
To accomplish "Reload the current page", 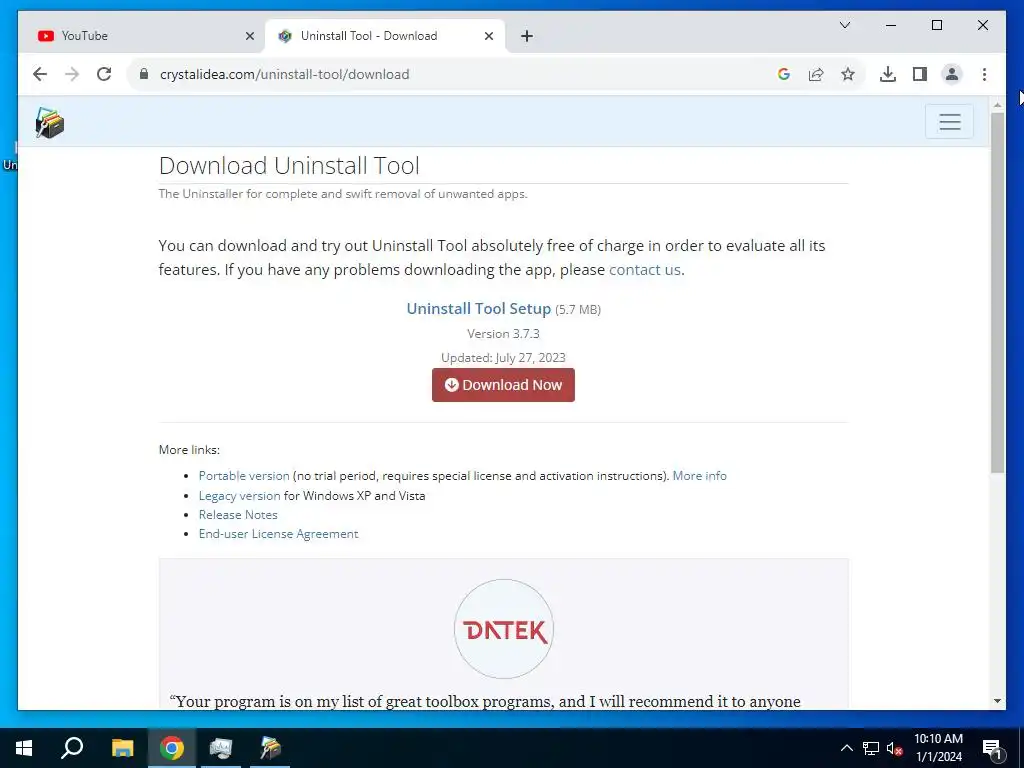I will point(104,74).
